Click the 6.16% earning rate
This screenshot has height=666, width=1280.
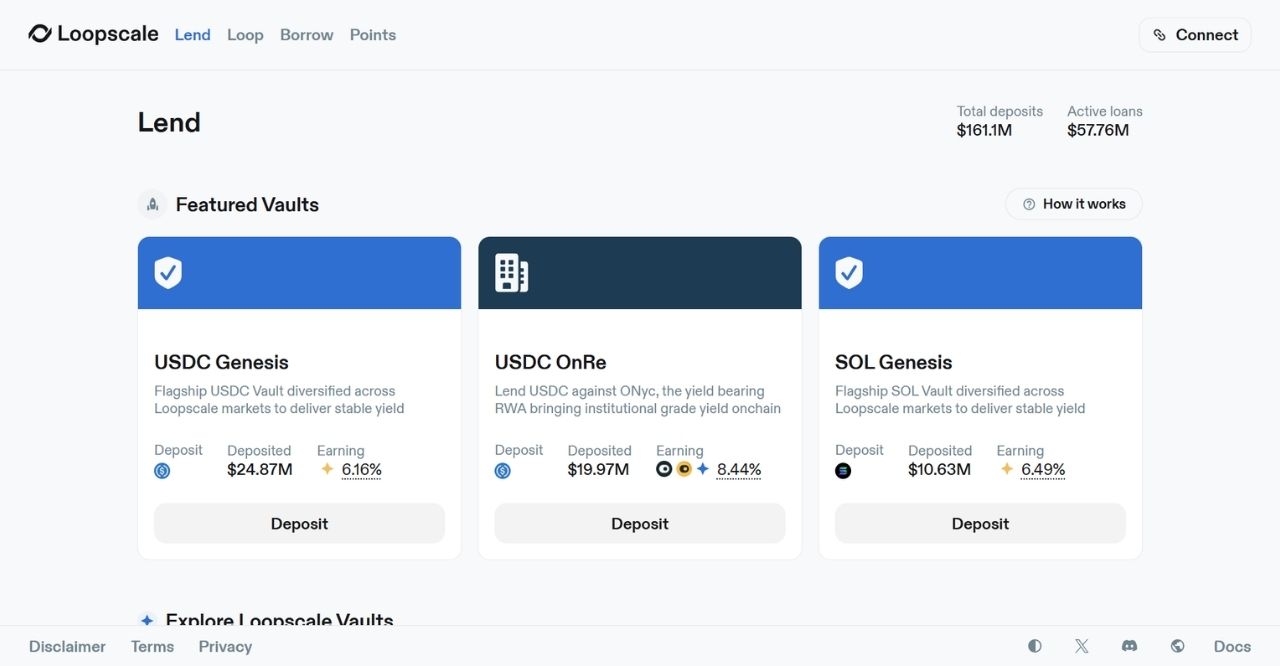[x=362, y=470]
